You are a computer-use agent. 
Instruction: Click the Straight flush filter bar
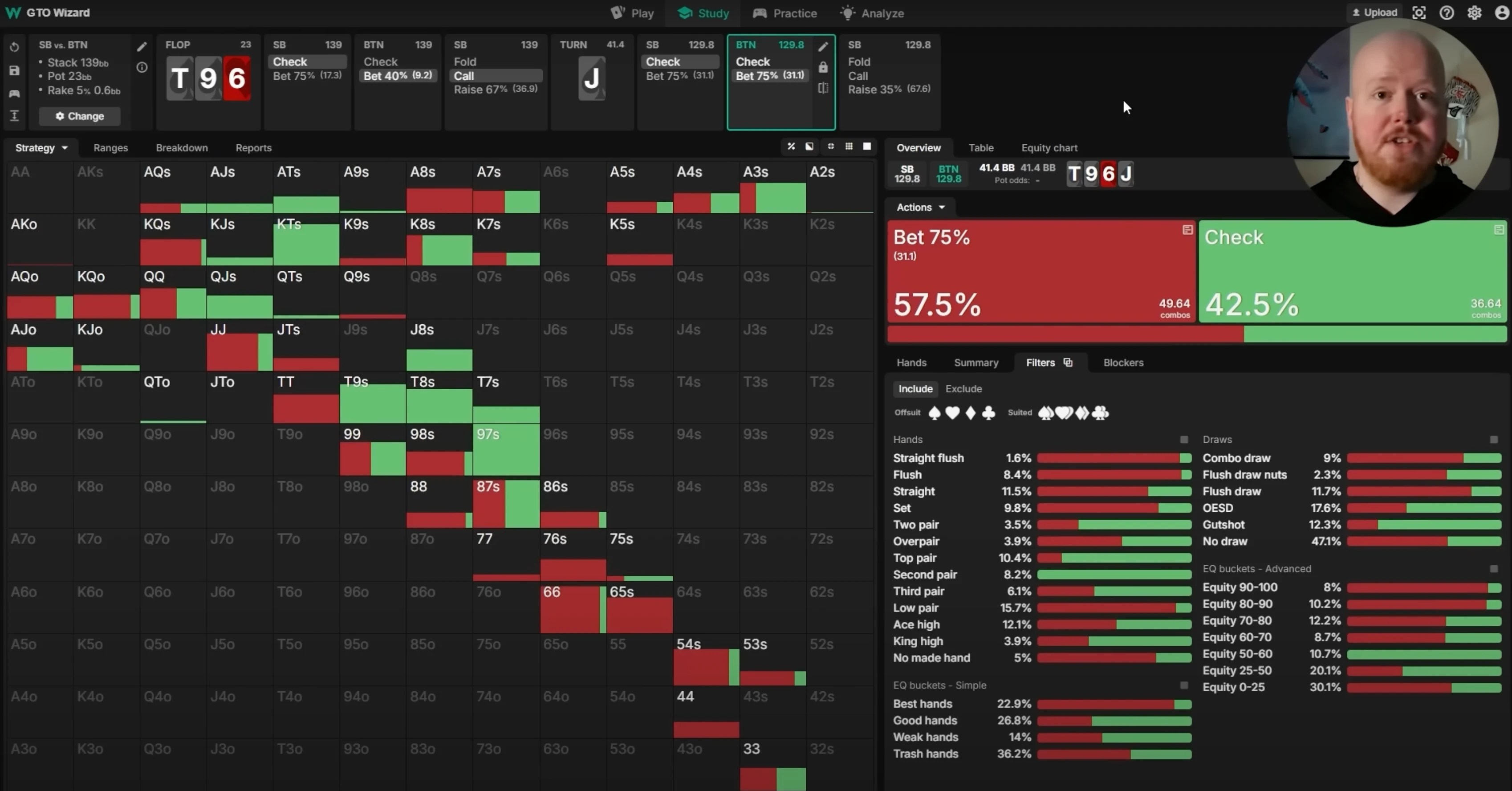[x=1114, y=458]
